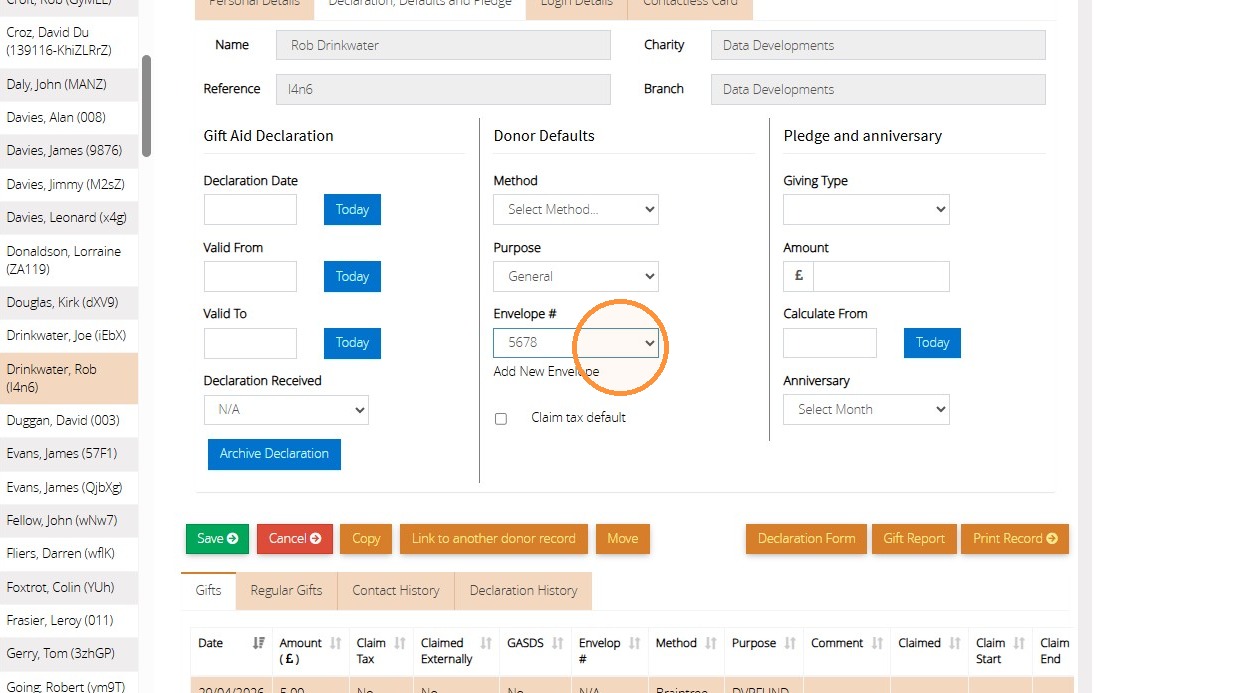Click Link to another donor record

494,538
